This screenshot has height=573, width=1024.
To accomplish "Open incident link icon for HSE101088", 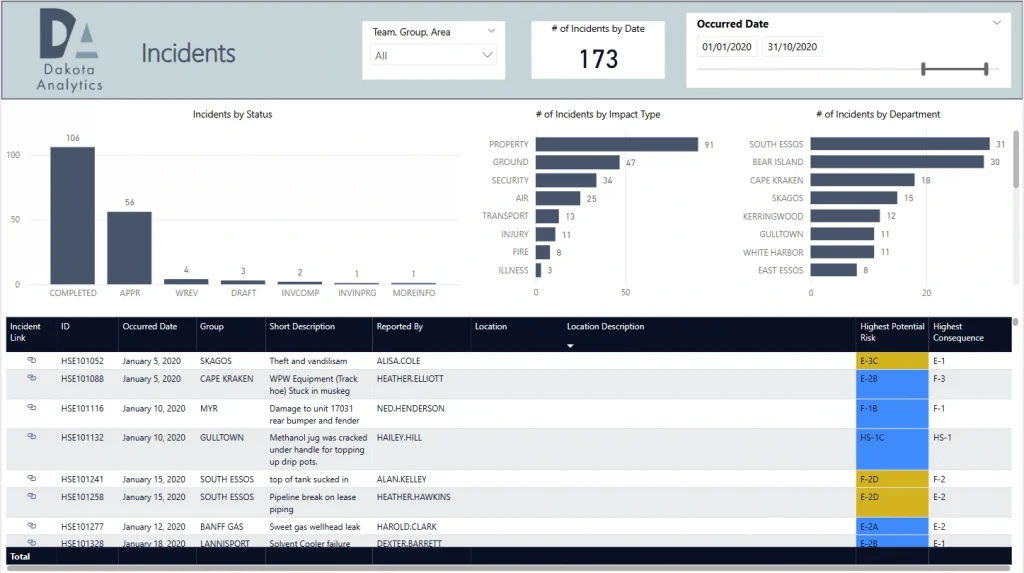I will (x=31, y=378).
